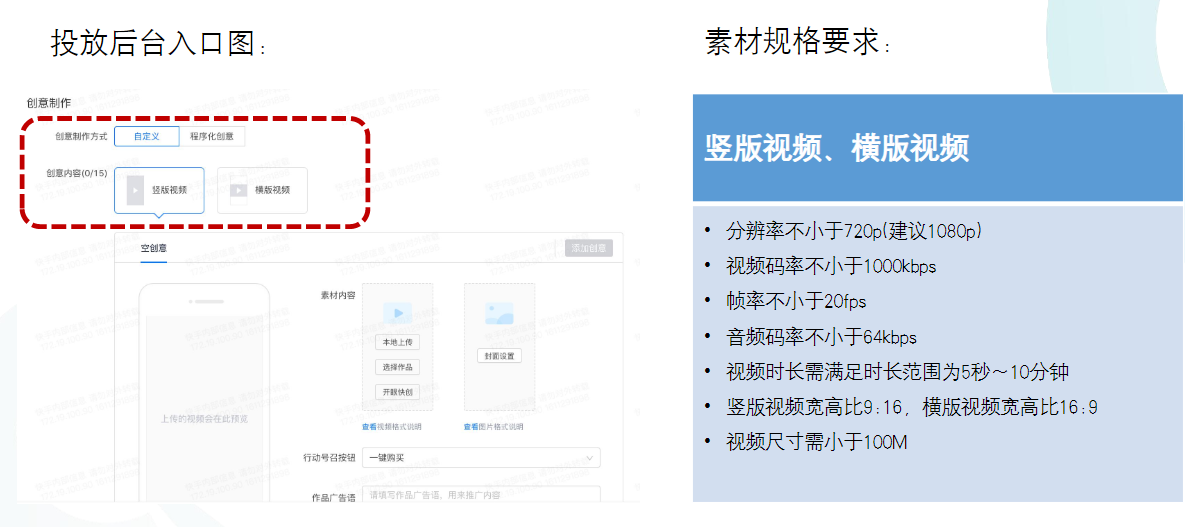1185x527 pixels.
Task: Click the vertical video play icon in 竖版视频 card
Action: 135,191
